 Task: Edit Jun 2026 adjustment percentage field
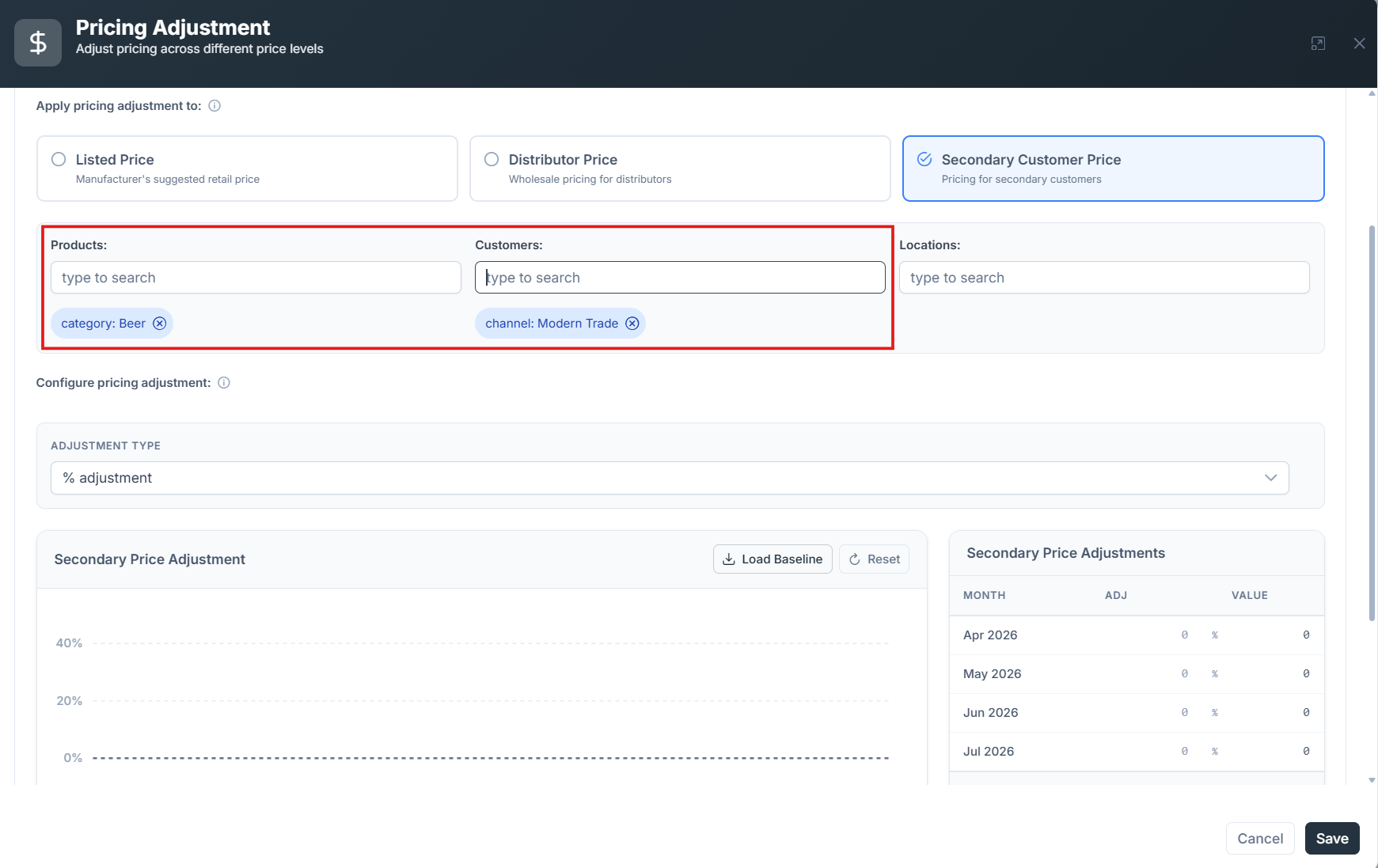(x=1184, y=713)
